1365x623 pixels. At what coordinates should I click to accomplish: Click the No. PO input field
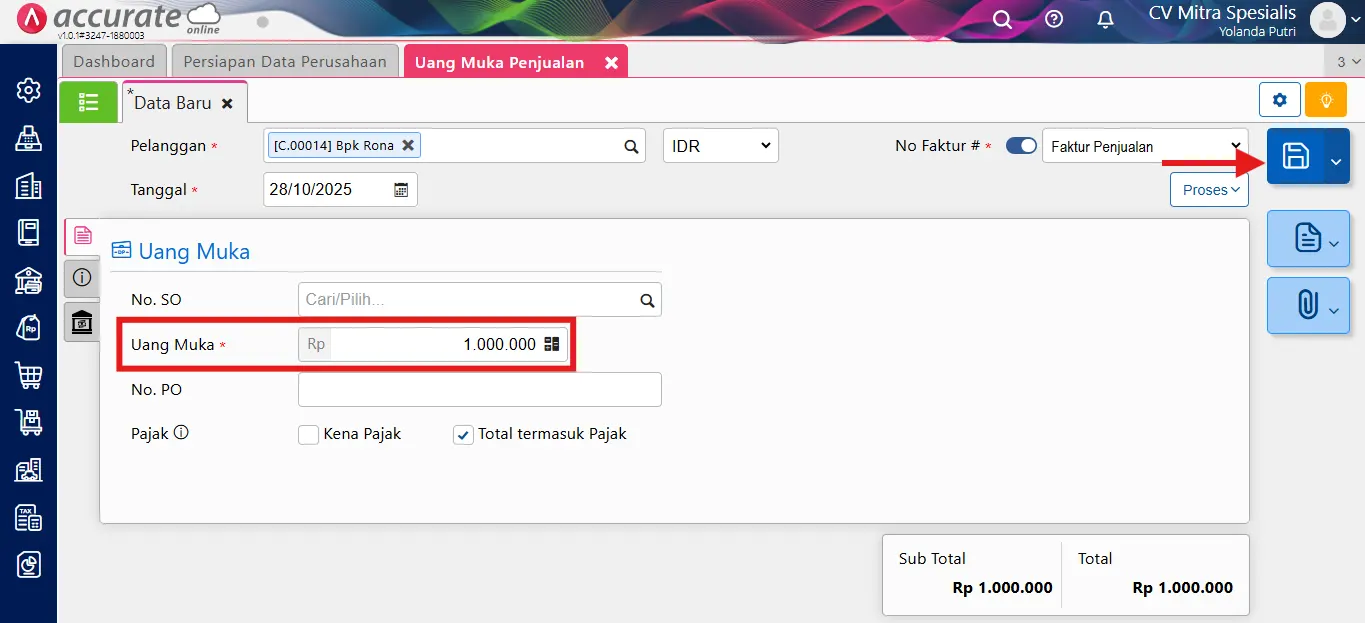[480, 389]
